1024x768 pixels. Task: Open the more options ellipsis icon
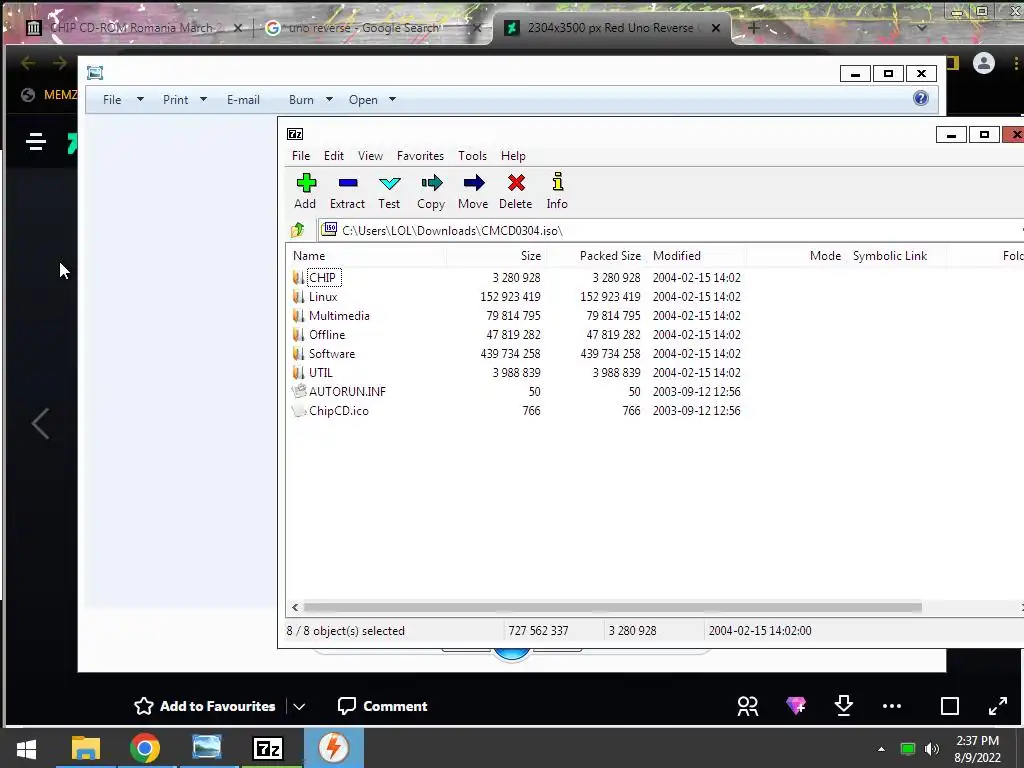[892, 706]
